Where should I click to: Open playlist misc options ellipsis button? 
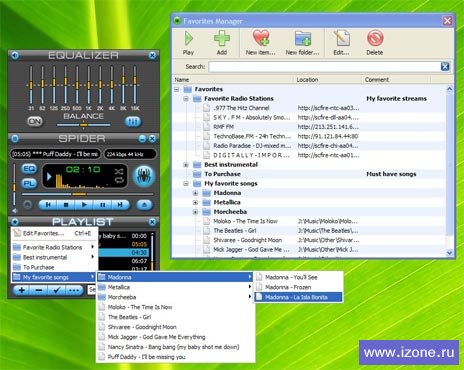pos(74,290)
